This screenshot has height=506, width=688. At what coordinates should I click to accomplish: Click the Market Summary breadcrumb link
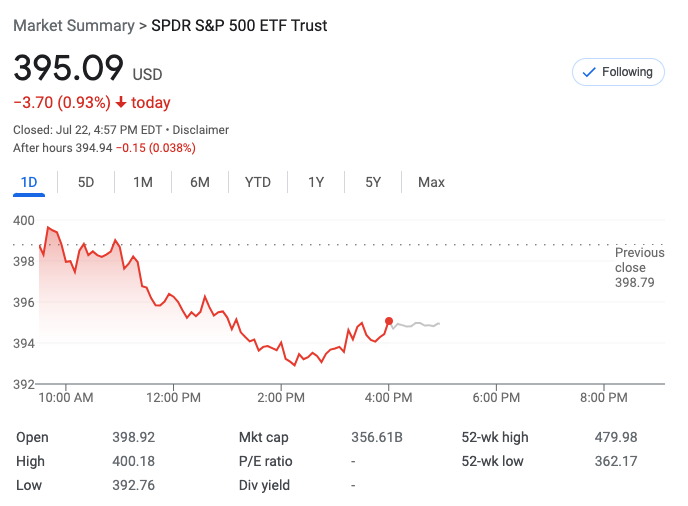point(73,25)
